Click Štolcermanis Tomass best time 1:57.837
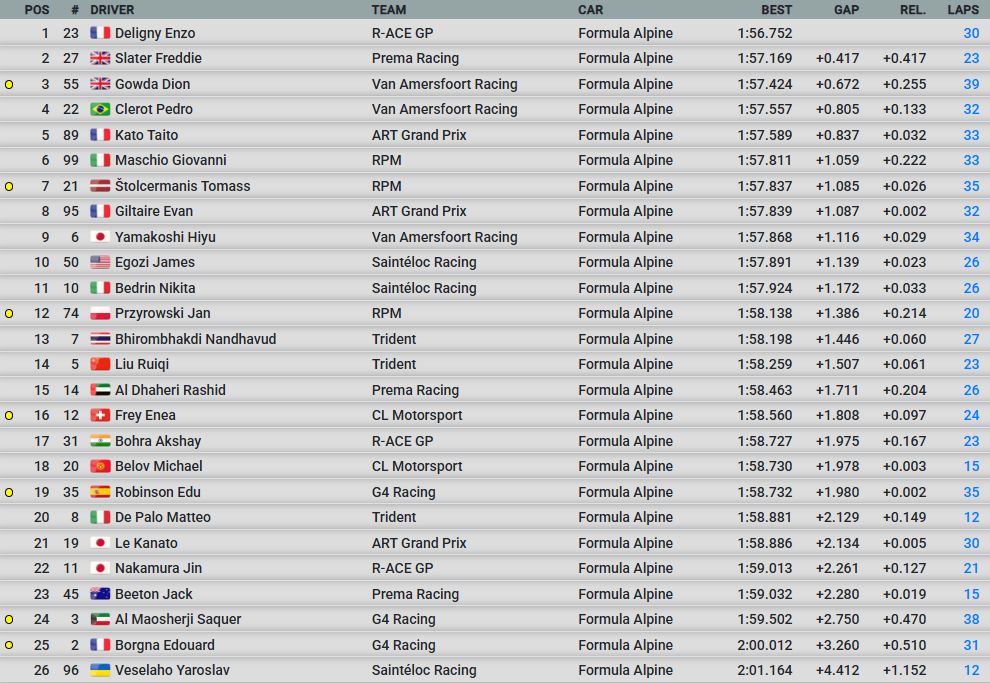This screenshot has height=683, width=990. pos(764,186)
